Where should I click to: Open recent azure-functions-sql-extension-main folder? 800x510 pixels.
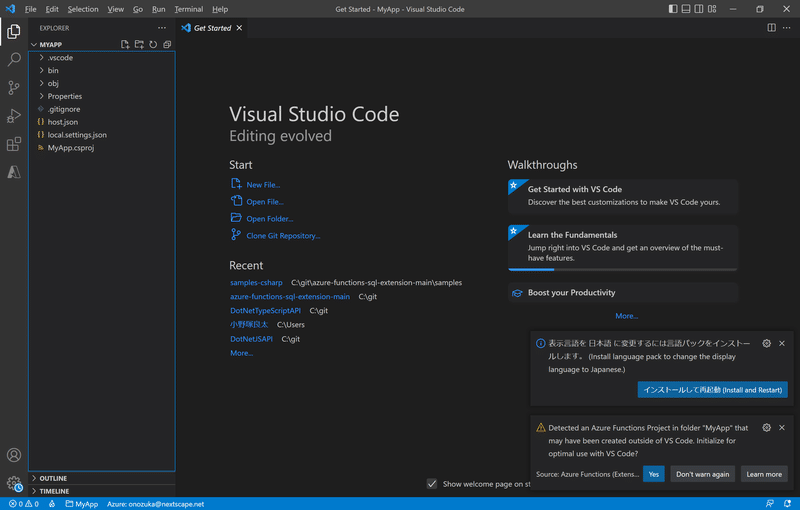pos(290,296)
